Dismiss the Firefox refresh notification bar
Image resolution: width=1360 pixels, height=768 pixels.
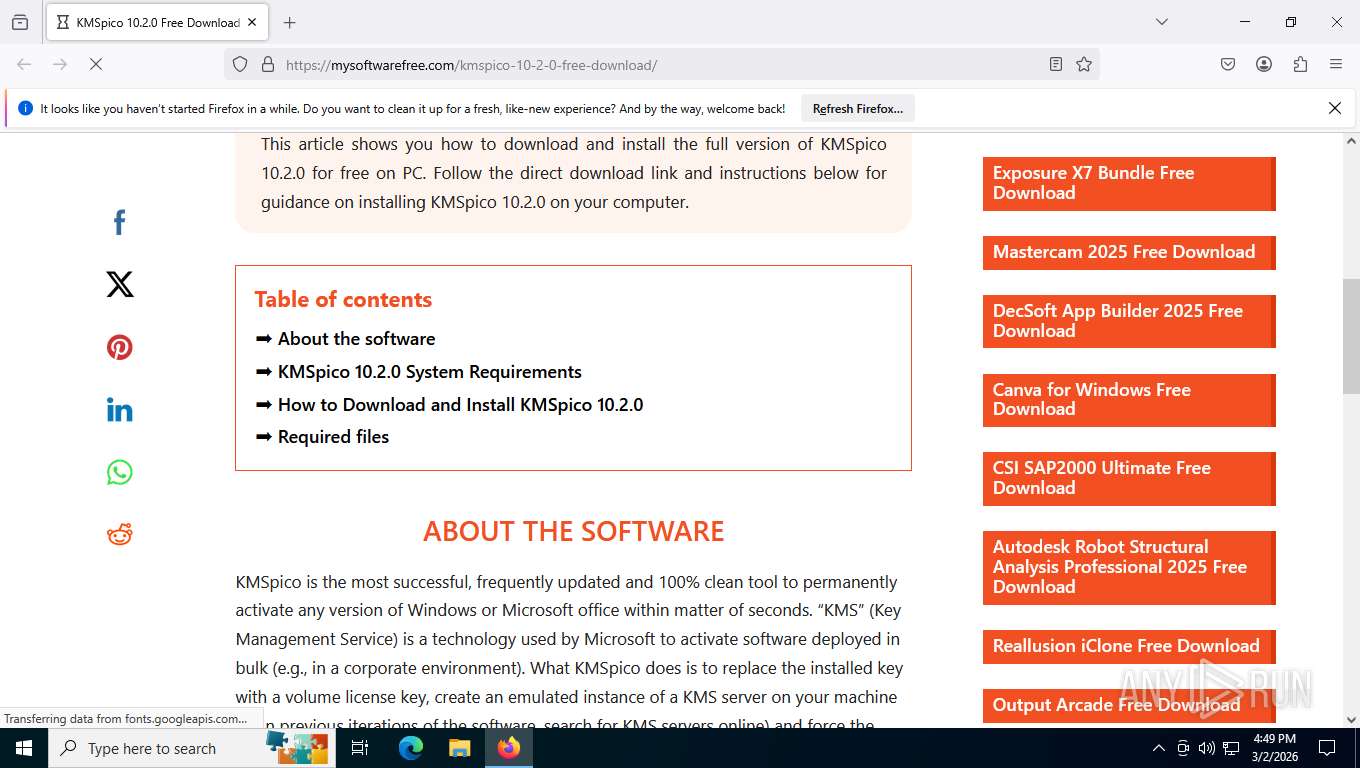point(1334,108)
